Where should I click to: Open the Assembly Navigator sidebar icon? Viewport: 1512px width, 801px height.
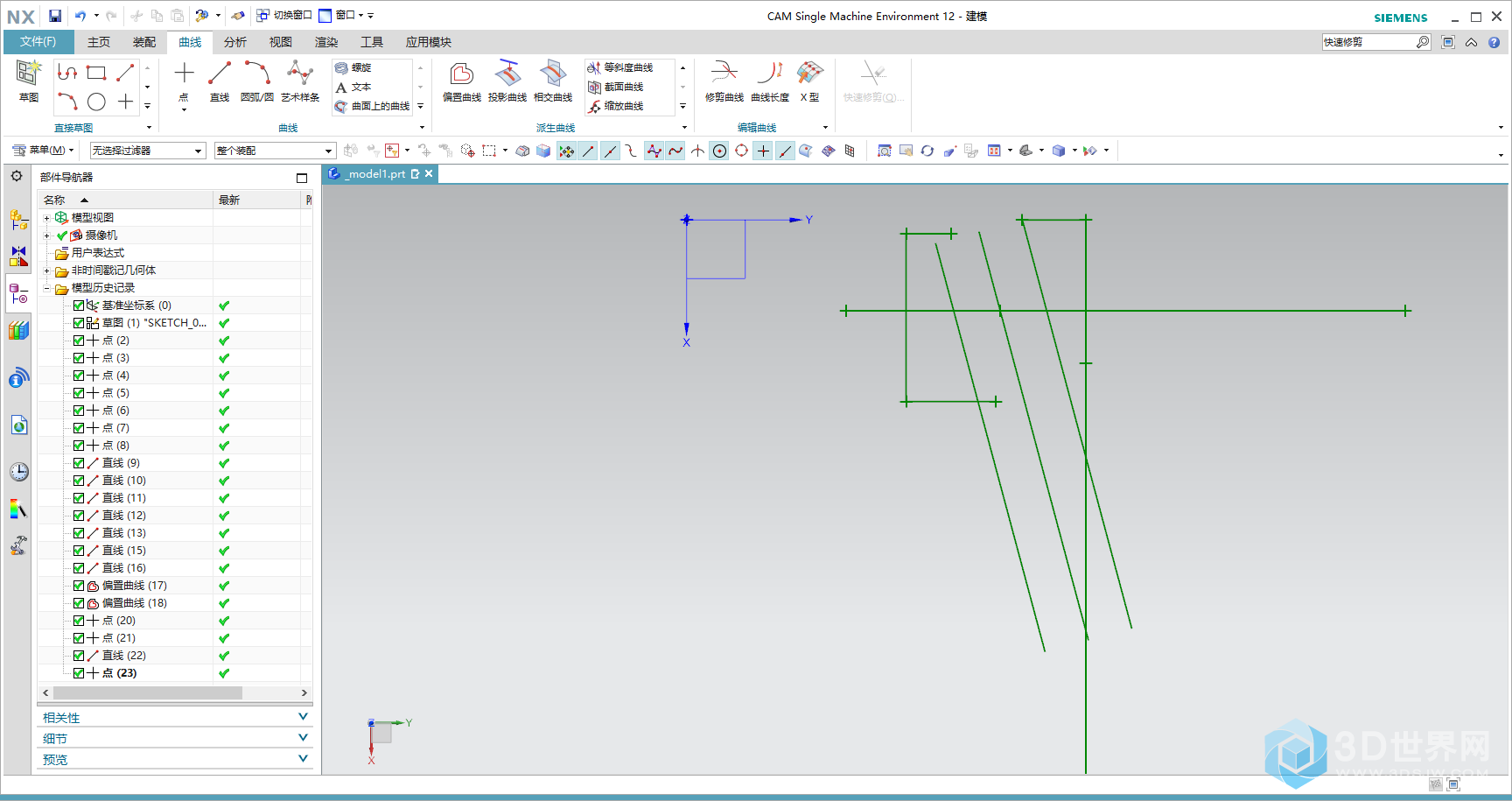point(18,219)
